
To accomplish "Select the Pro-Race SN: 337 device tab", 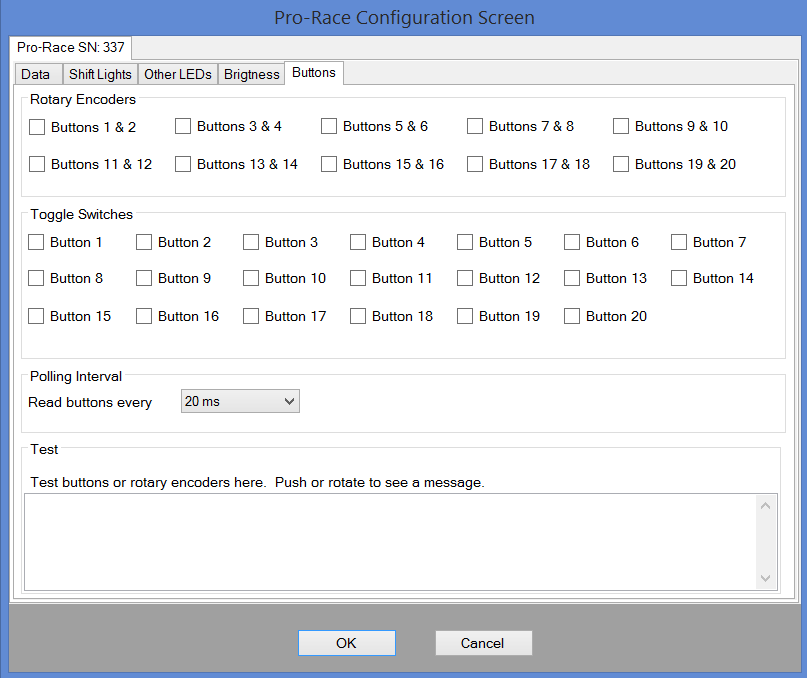I will 70,47.
